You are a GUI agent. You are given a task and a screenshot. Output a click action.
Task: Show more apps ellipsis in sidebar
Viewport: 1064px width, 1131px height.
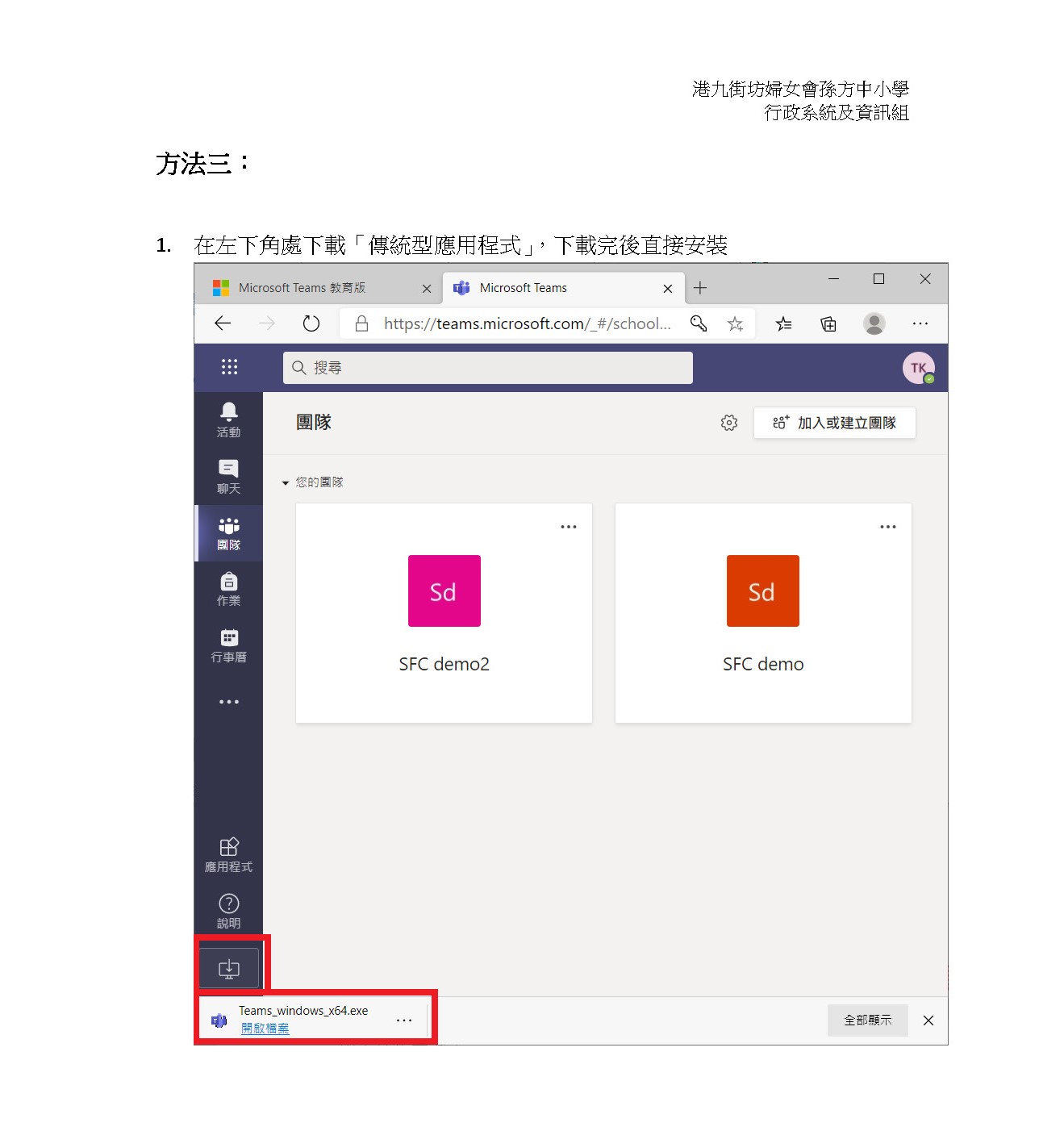(229, 702)
